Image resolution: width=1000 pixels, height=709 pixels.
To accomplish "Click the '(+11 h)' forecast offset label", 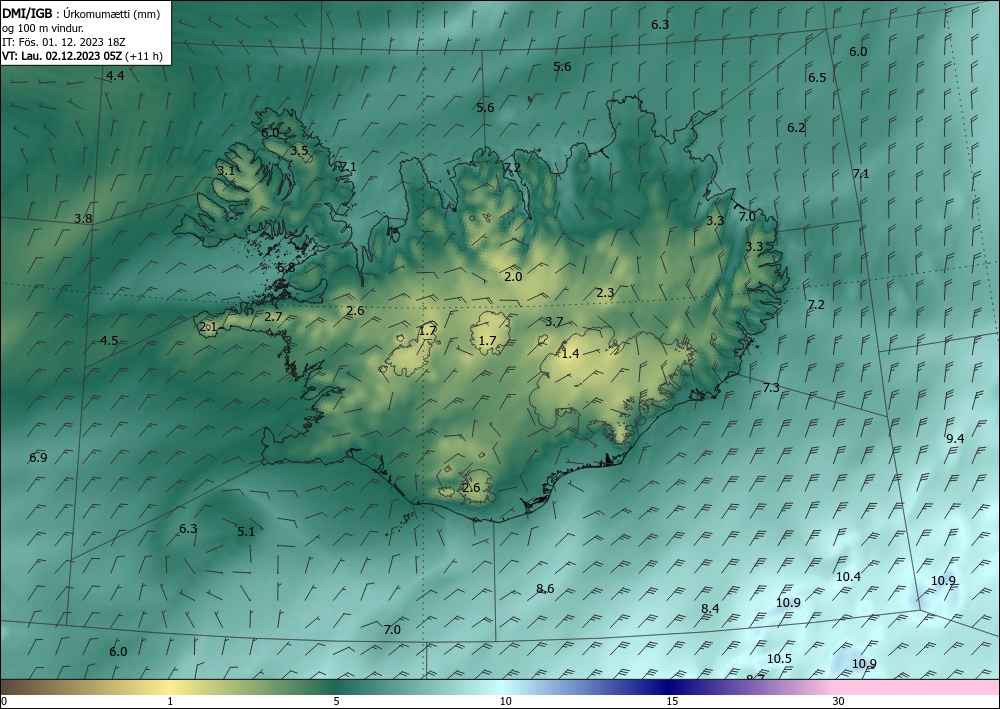I will pyautogui.click(x=144, y=56).
